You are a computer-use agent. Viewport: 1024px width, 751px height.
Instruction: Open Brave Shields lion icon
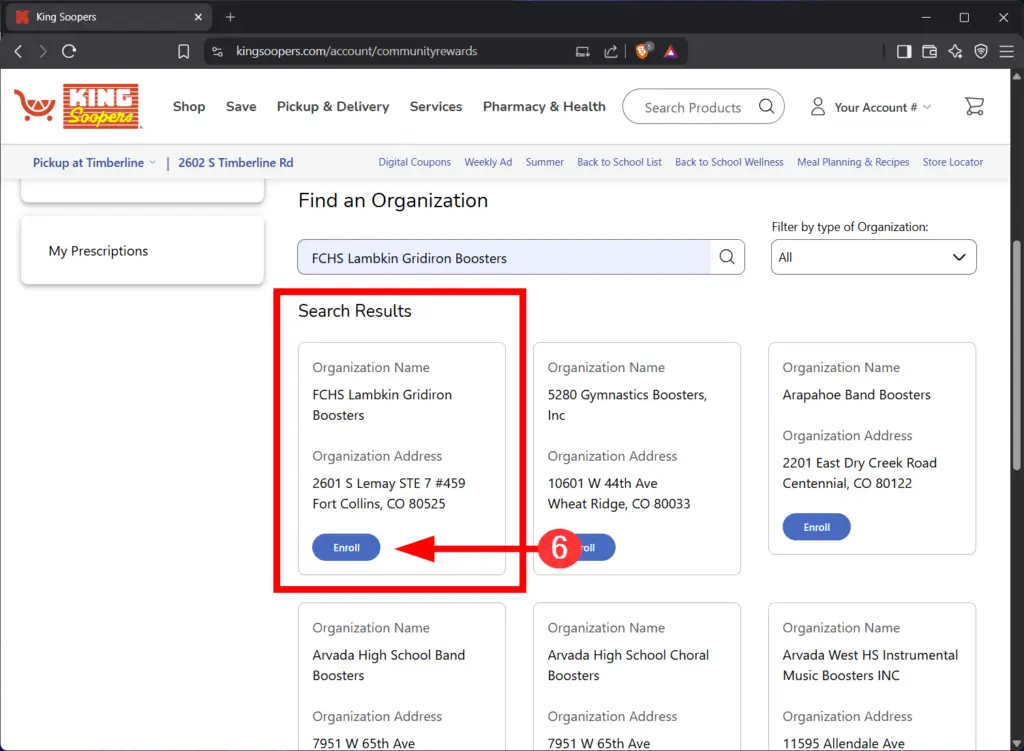point(643,51)
